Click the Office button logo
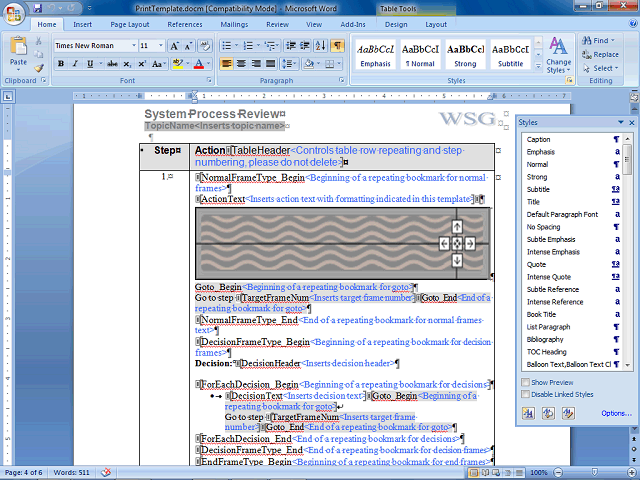 click(x=14, y=14)
